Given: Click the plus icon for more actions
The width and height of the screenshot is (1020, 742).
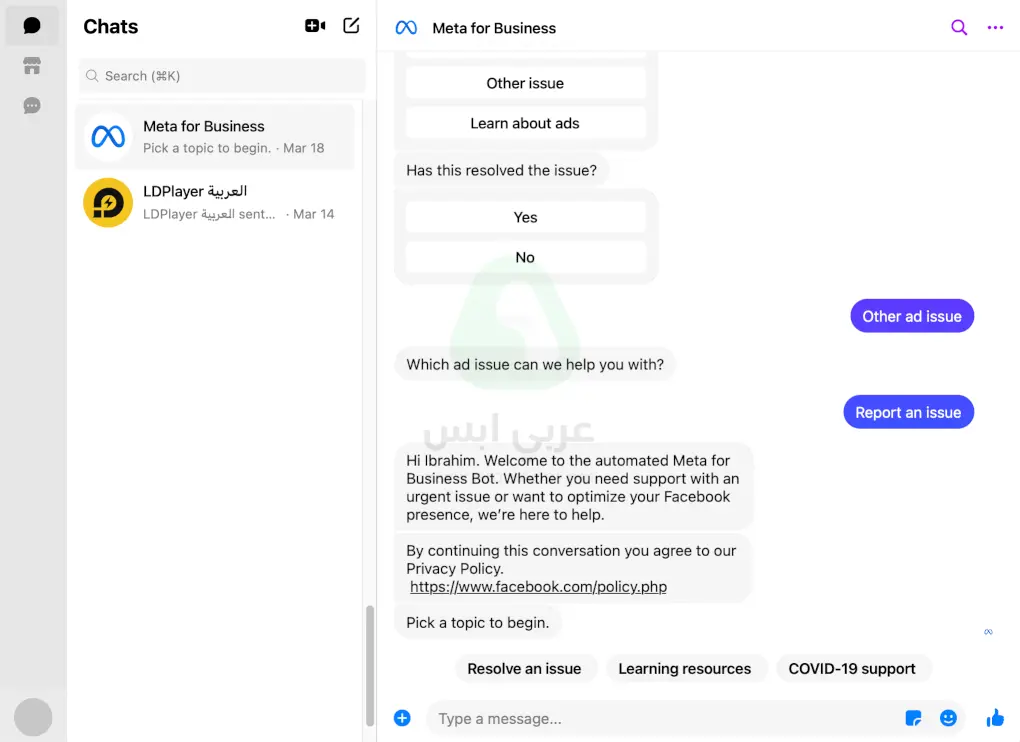Looking at the screenshot, I should 402,718.
